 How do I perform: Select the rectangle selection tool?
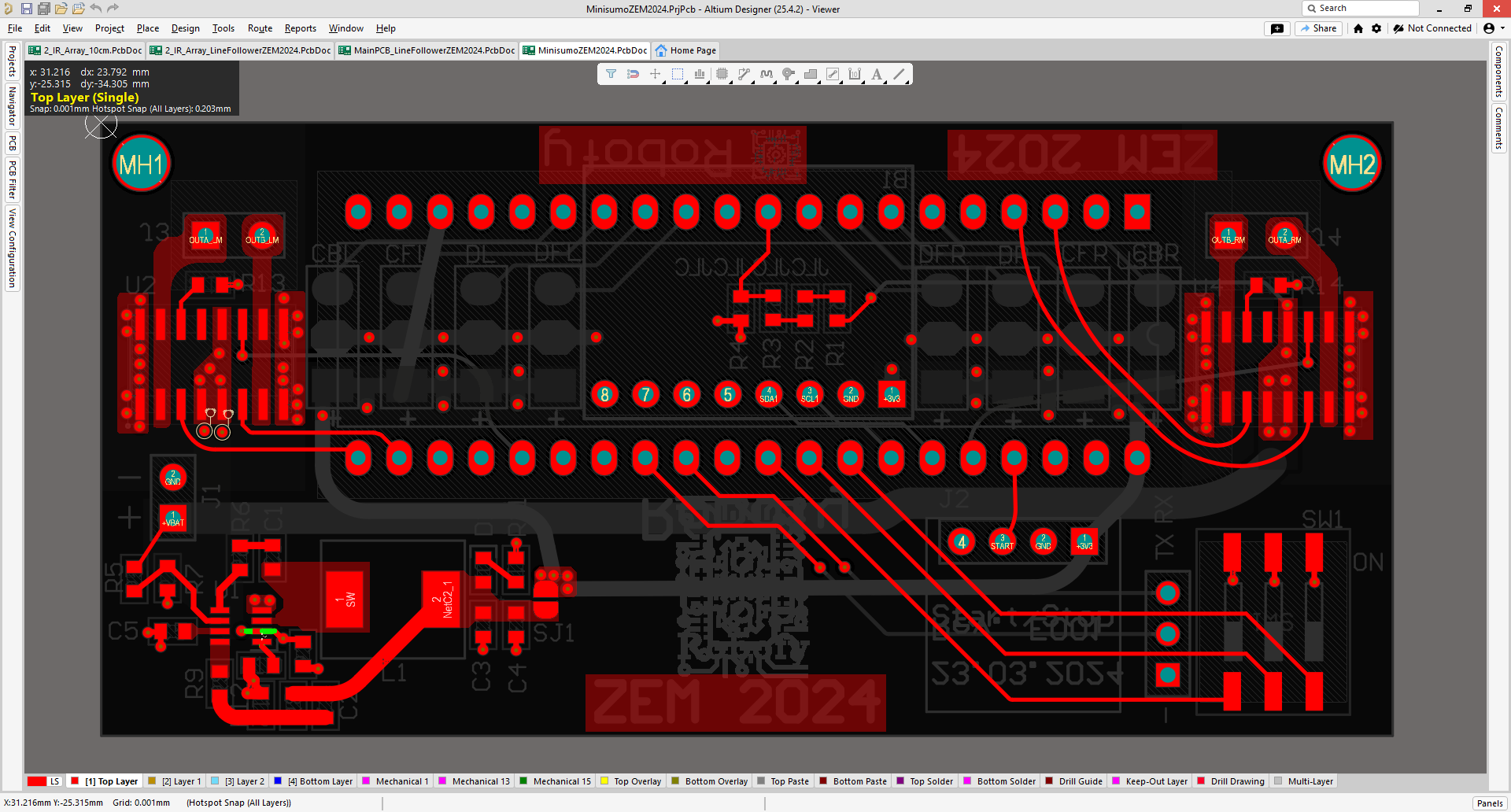pyautogui.click(x=677, y=74)
